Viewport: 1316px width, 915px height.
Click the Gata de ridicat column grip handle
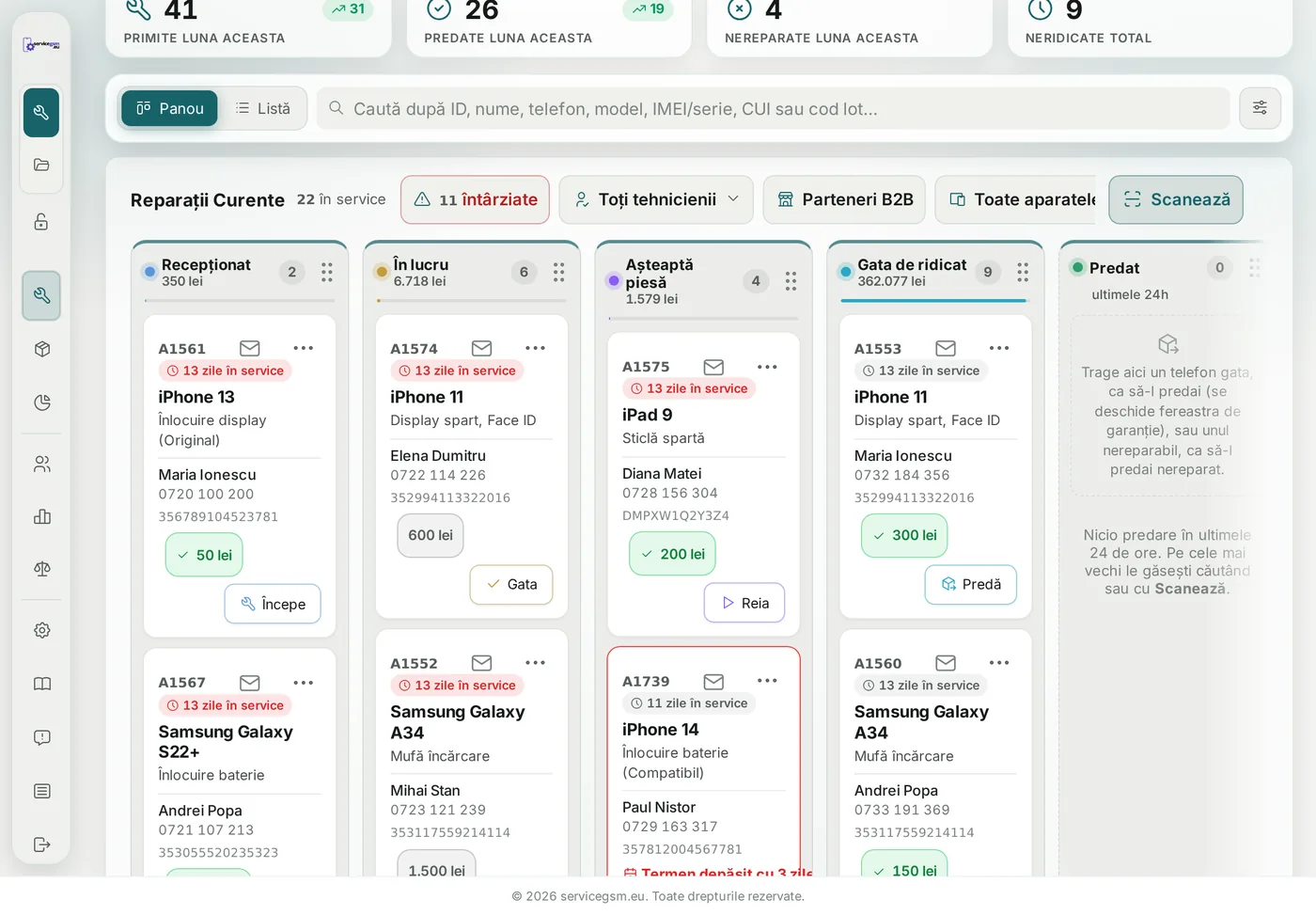[1023, 273]
